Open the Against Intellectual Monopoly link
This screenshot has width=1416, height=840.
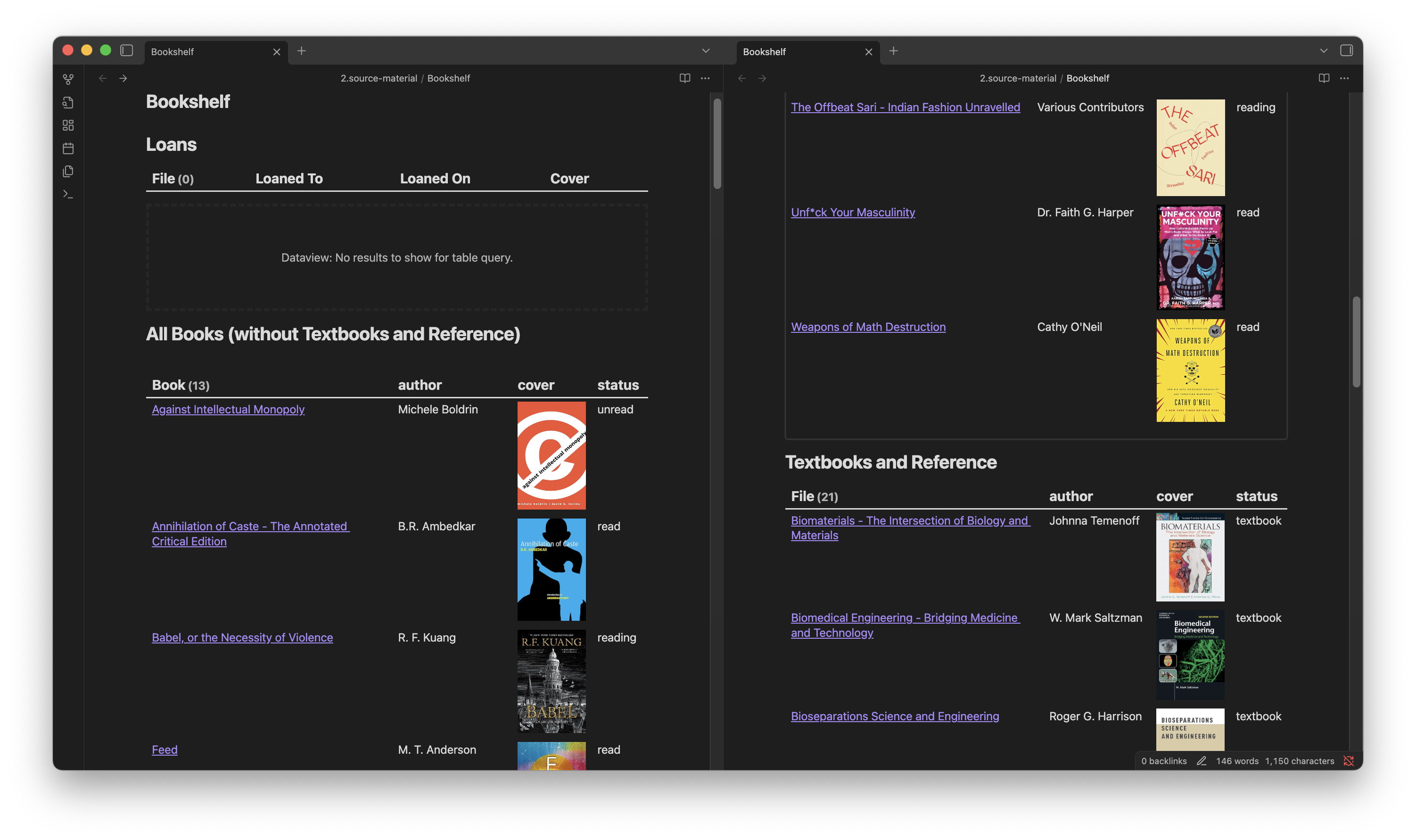(228, 409)
